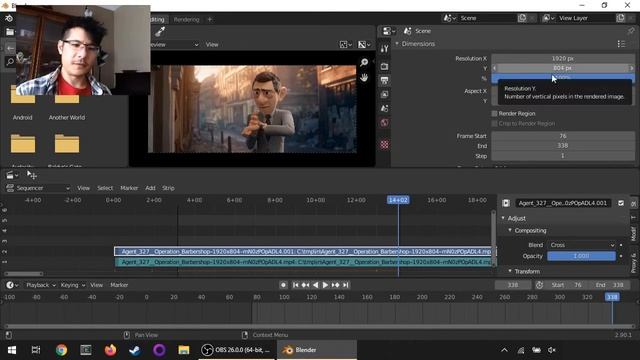Open the timeline editor type dropdown
This screenshot has height=360, width=640.
(x=12, y=285)
